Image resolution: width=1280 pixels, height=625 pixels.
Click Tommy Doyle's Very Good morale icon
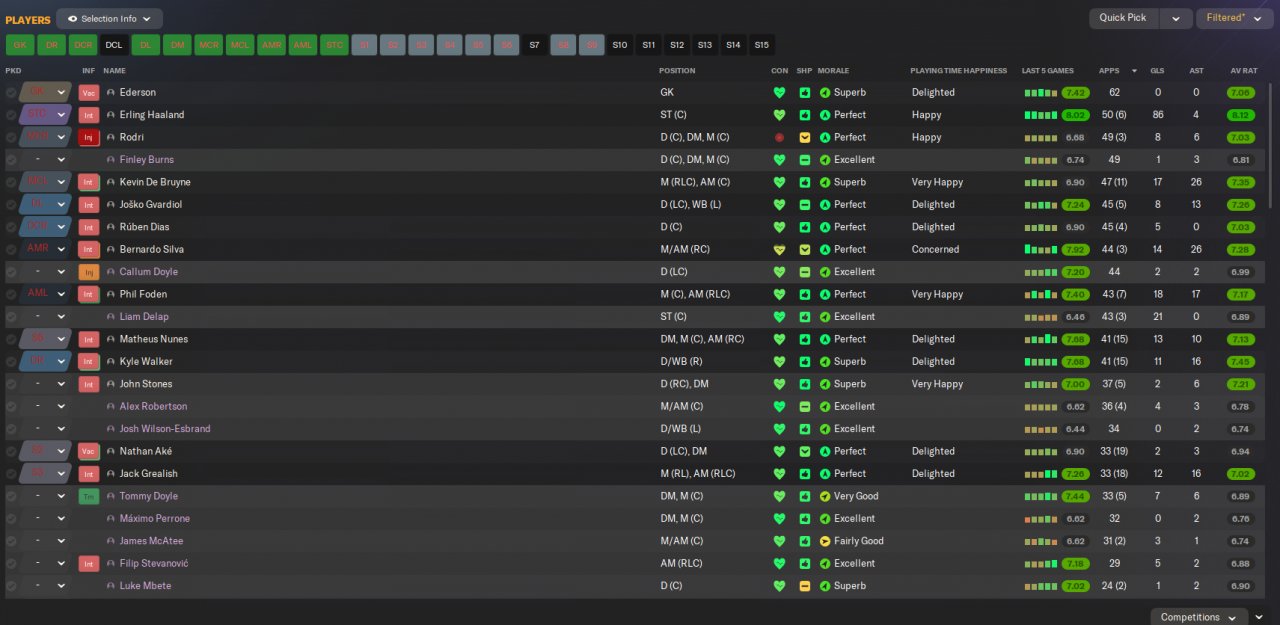pyautogui.click(x=825, y=496)
